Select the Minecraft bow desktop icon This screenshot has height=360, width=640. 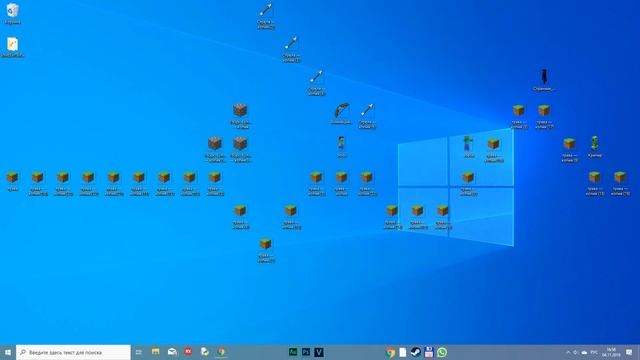click(x=342, y=113)
